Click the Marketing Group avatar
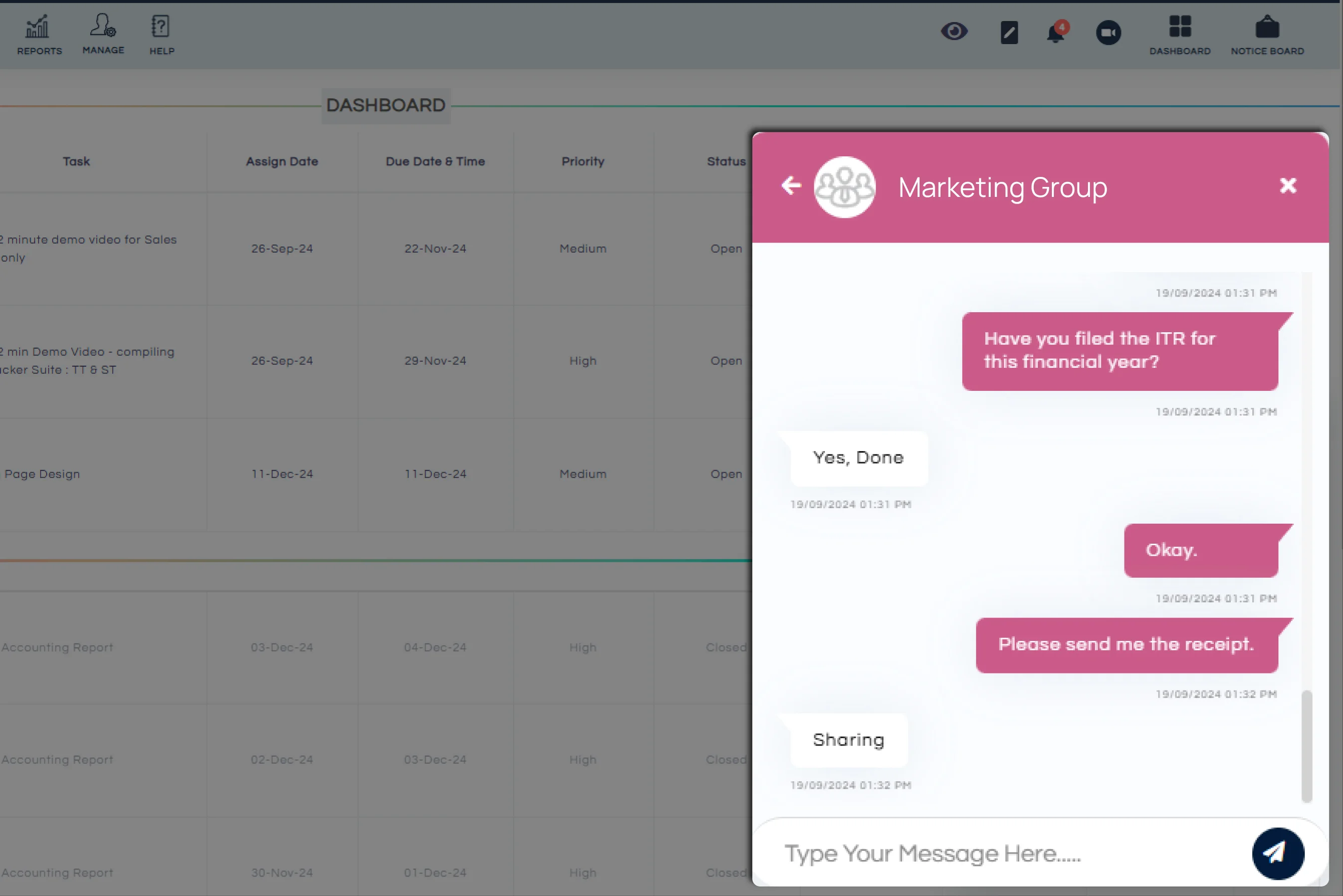Viewport: 1343px width, 896px height. tap(844, 187)
